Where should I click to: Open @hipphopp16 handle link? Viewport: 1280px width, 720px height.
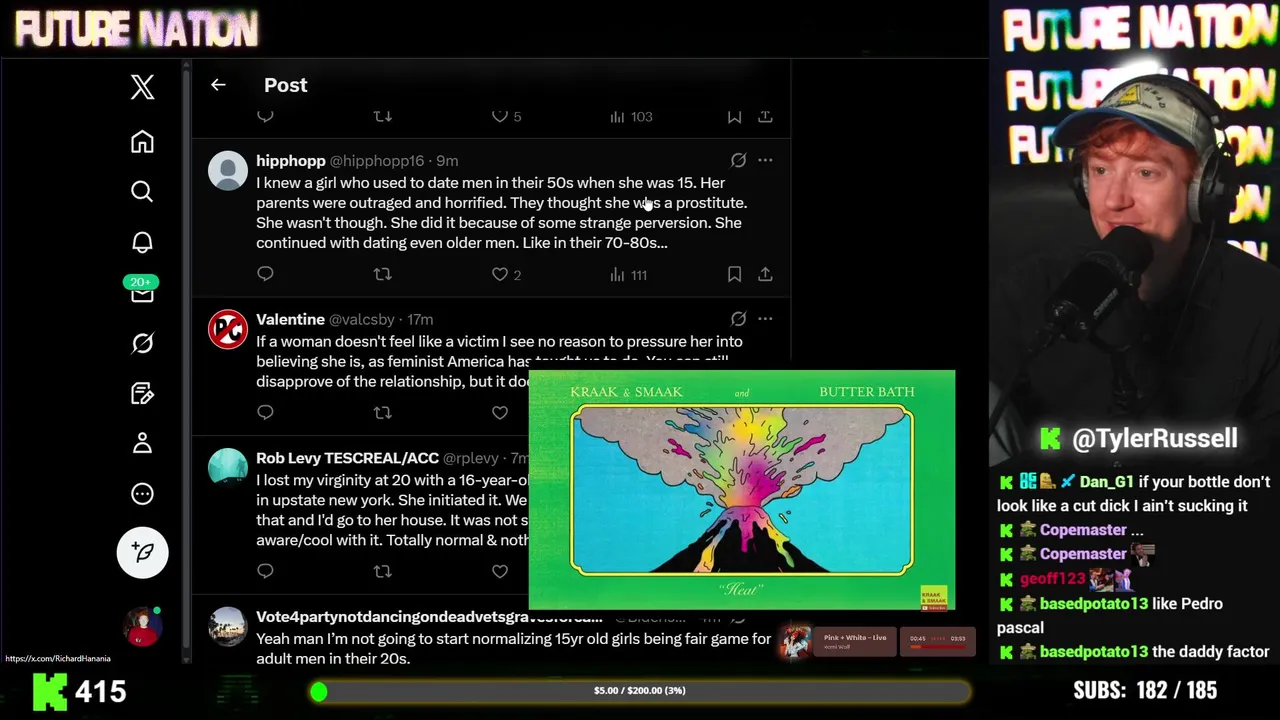point(377,160)
